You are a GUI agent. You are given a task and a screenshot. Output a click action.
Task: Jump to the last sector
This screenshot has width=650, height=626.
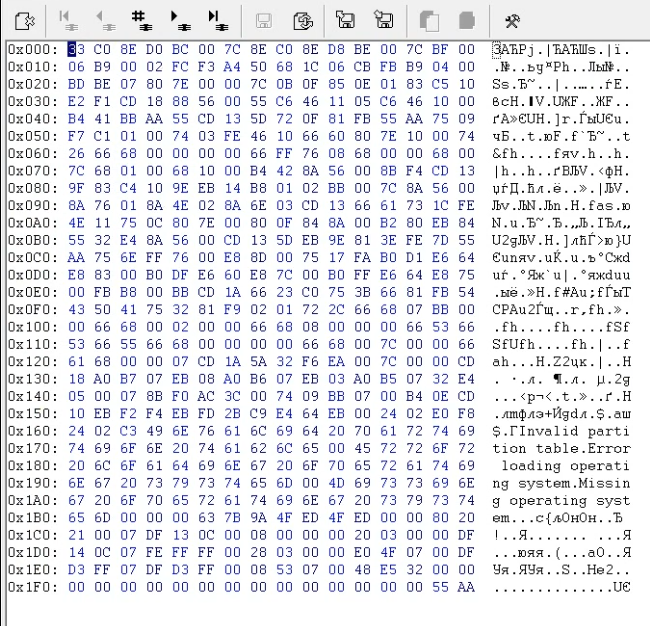216,19
